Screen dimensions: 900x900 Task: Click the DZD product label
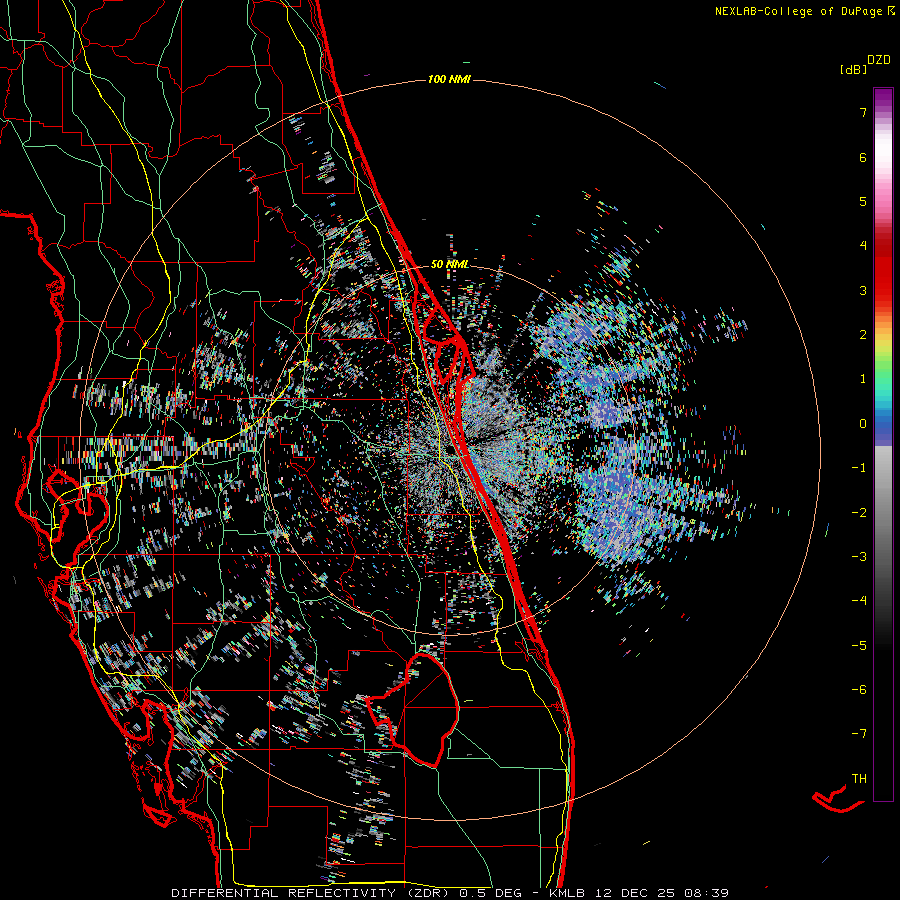pyautogui.click(x=879, y=60)
